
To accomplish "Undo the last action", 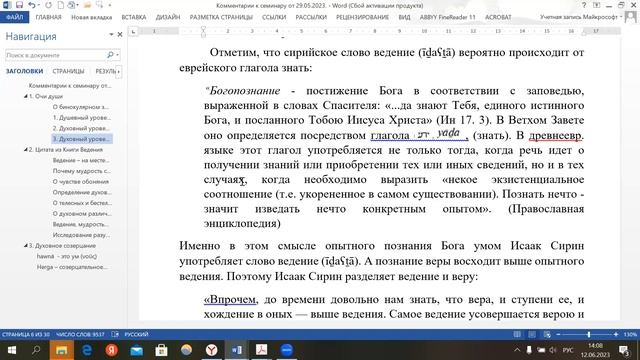I will 31,5.
